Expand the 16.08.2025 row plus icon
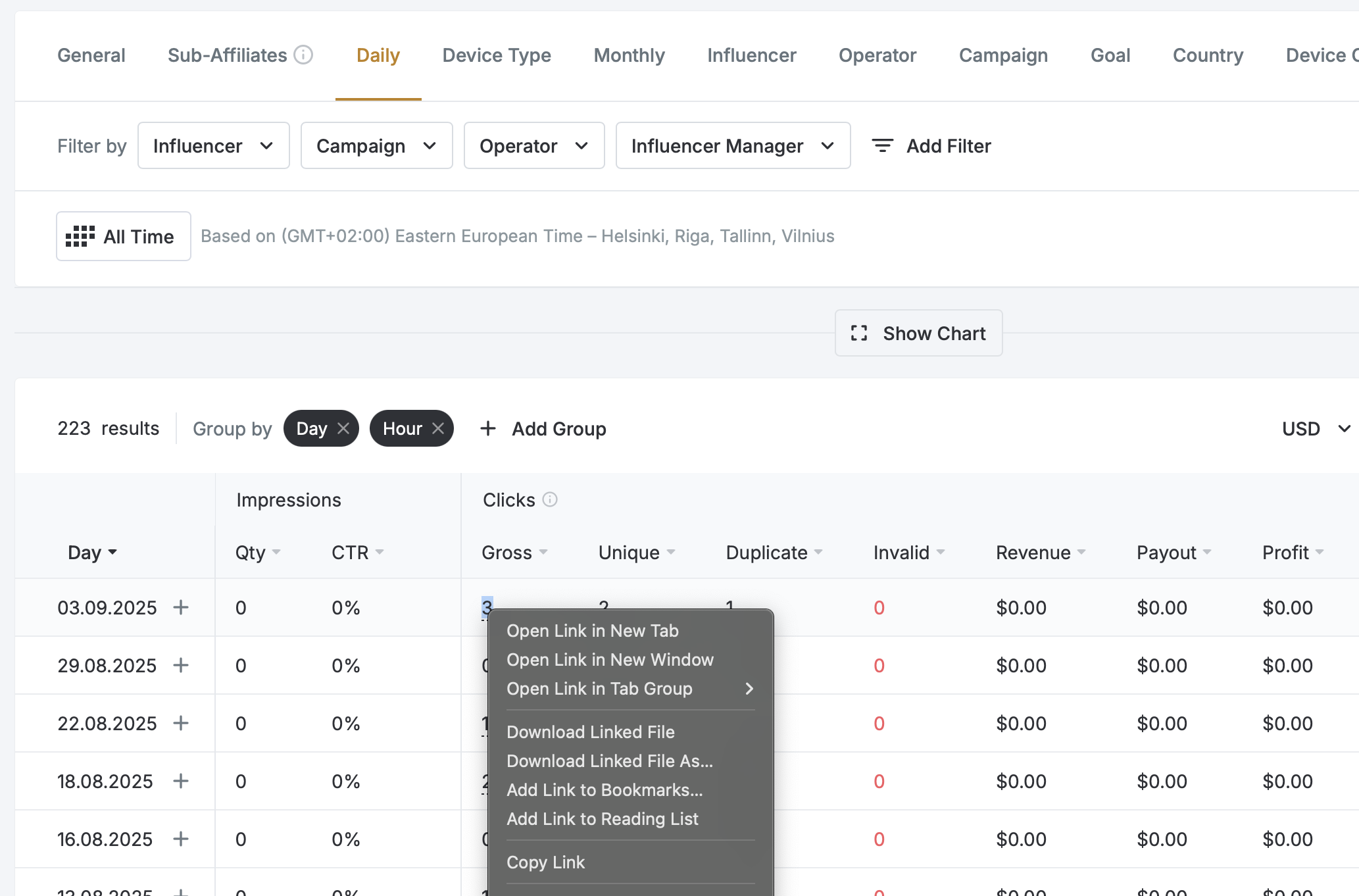This screenshot has height=896, width=1359. coord(181,839)
